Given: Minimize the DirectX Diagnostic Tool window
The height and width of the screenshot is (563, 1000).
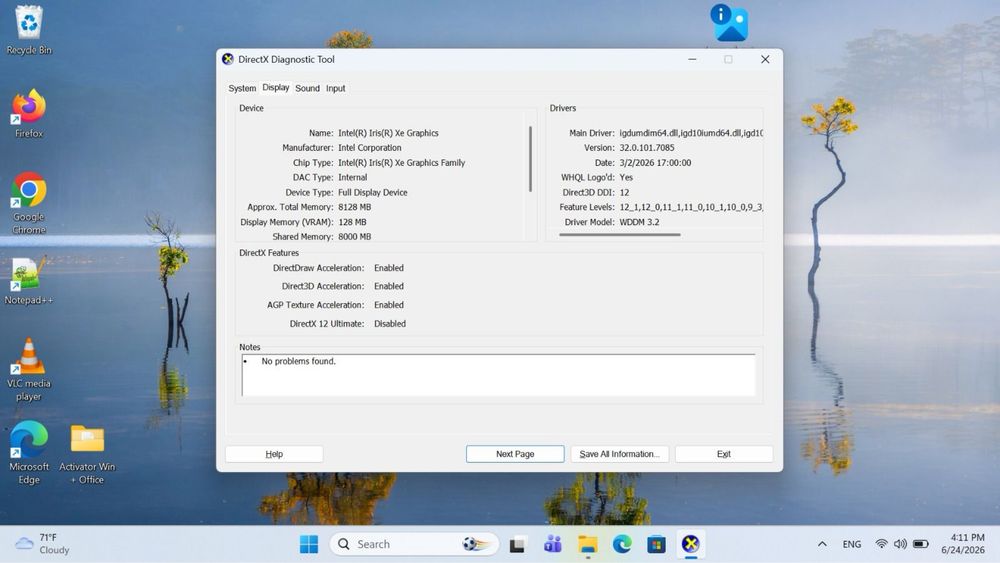Looking at the screenshot, I should tap(693, 59).
